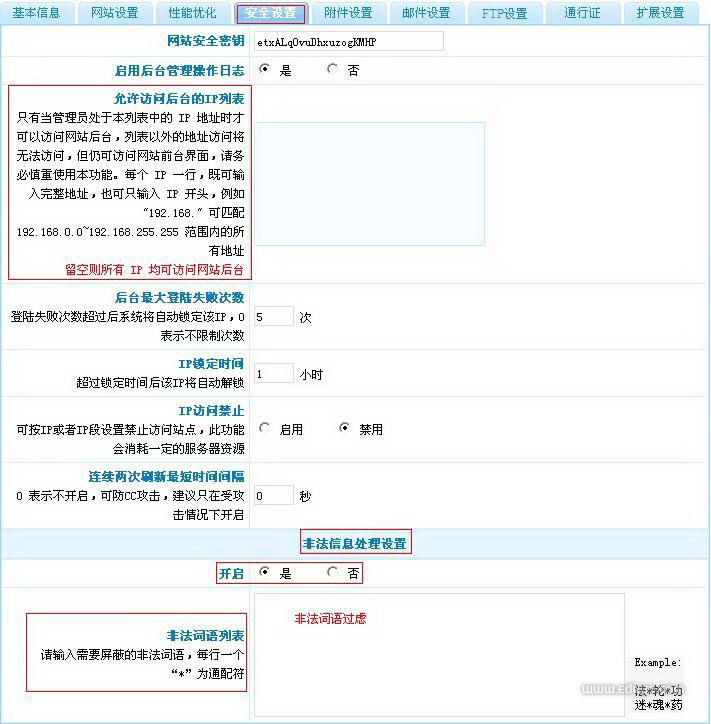The height and width of the screenshot is (724, 711).
Task: Disable 后台管理操作日志 with 否 radio
Action: [332, 70]
